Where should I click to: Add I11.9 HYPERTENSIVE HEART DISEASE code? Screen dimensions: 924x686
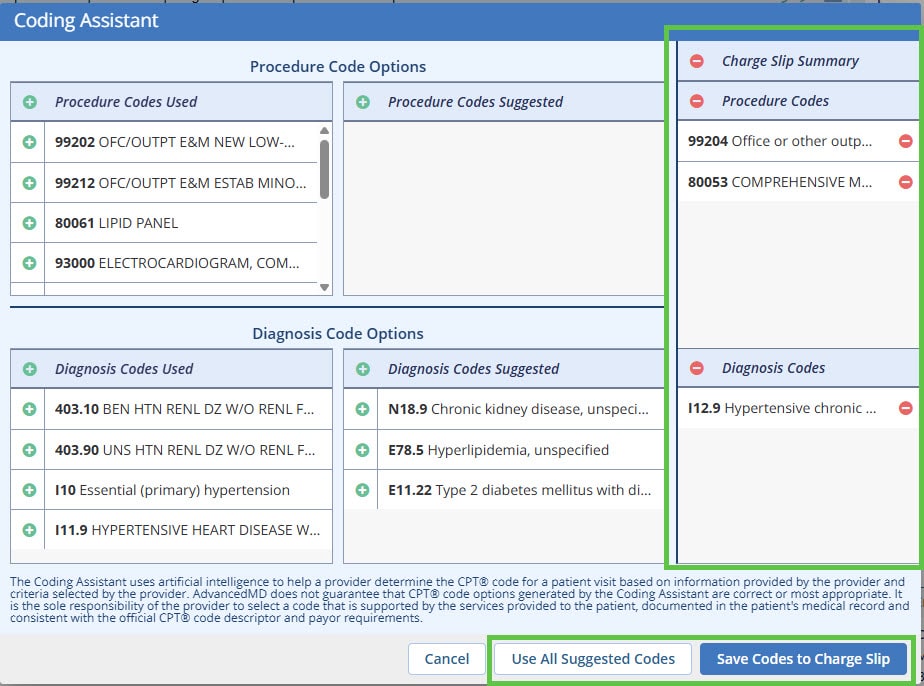[x=29, y=530]
